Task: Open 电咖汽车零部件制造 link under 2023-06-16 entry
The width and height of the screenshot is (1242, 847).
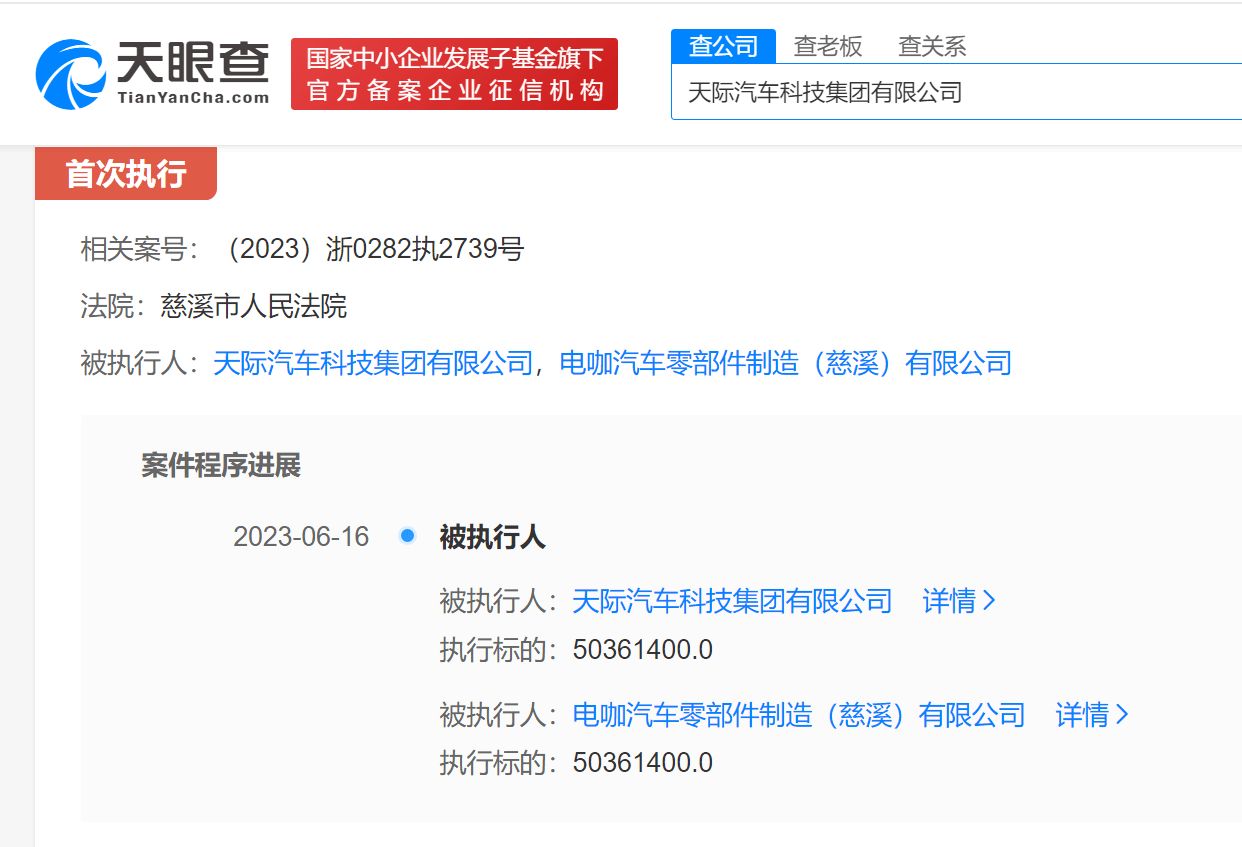Action: 799,715
